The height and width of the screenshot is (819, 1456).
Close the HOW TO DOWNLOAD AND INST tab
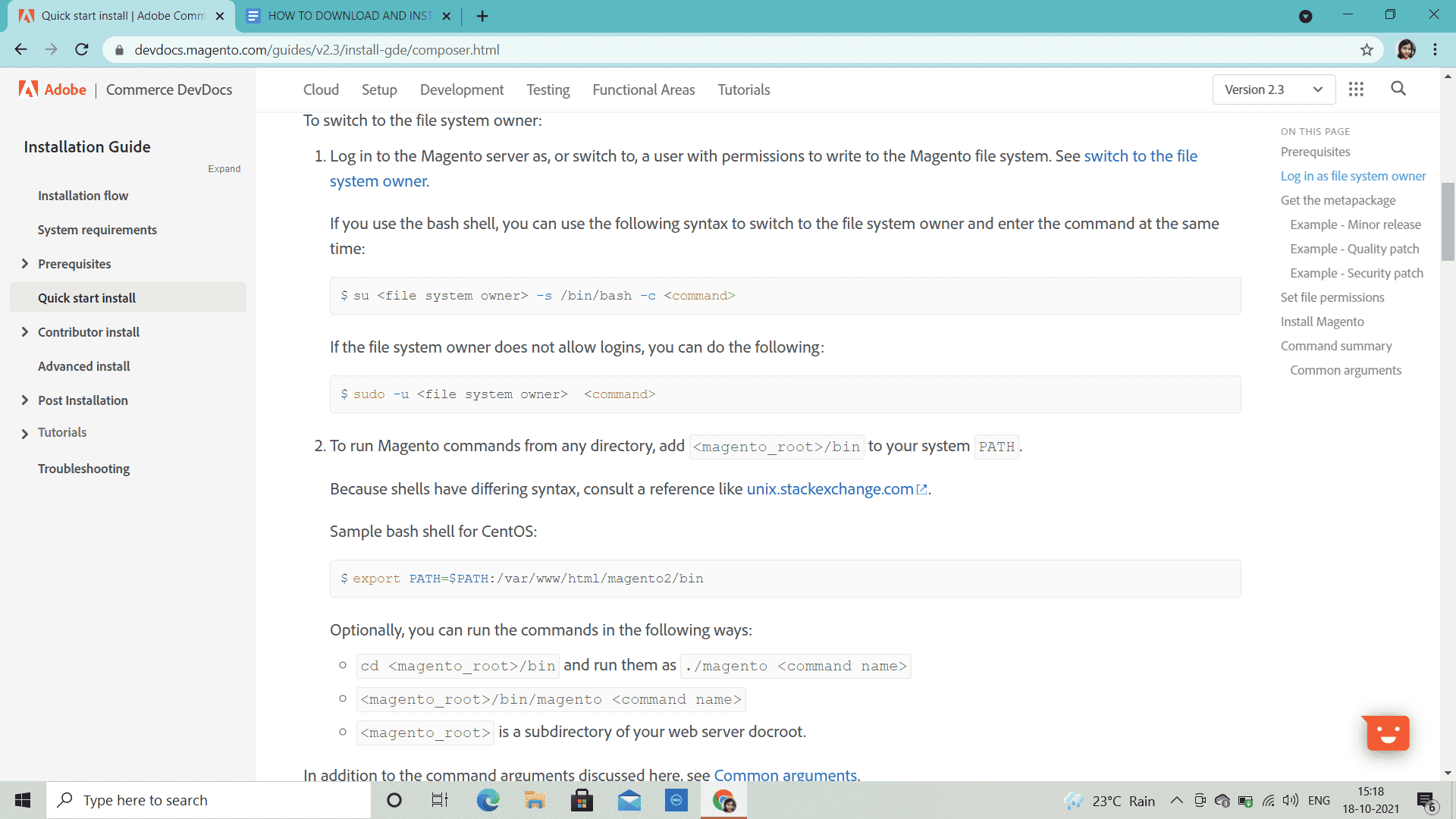pyautogui.click(x=446, y=16)
